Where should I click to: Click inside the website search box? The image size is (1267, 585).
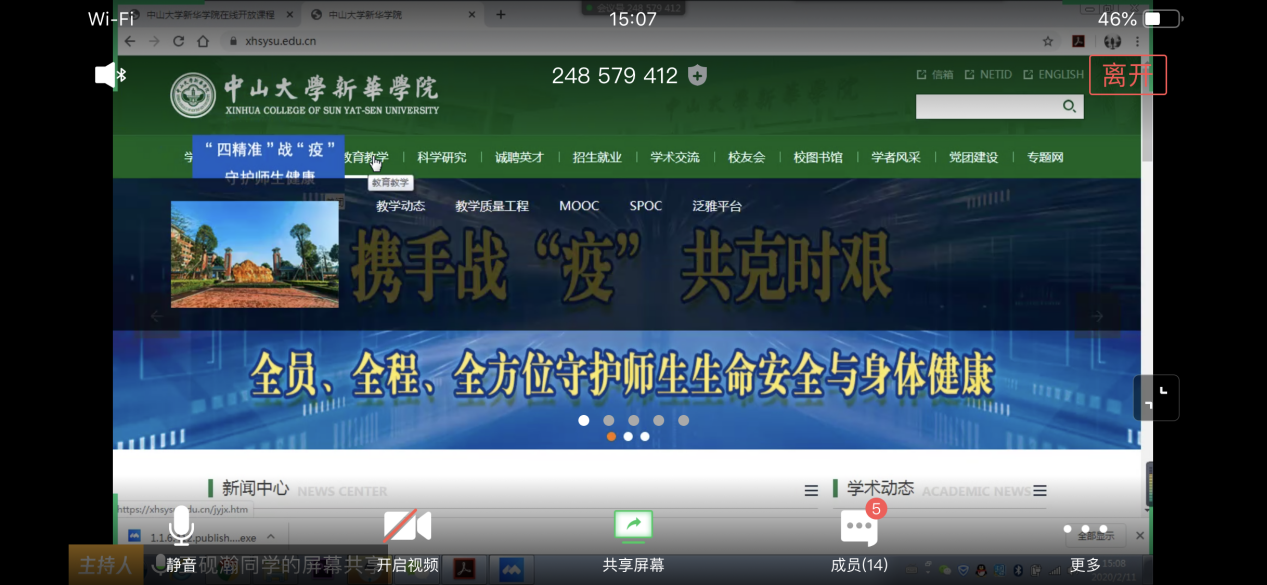985,106
